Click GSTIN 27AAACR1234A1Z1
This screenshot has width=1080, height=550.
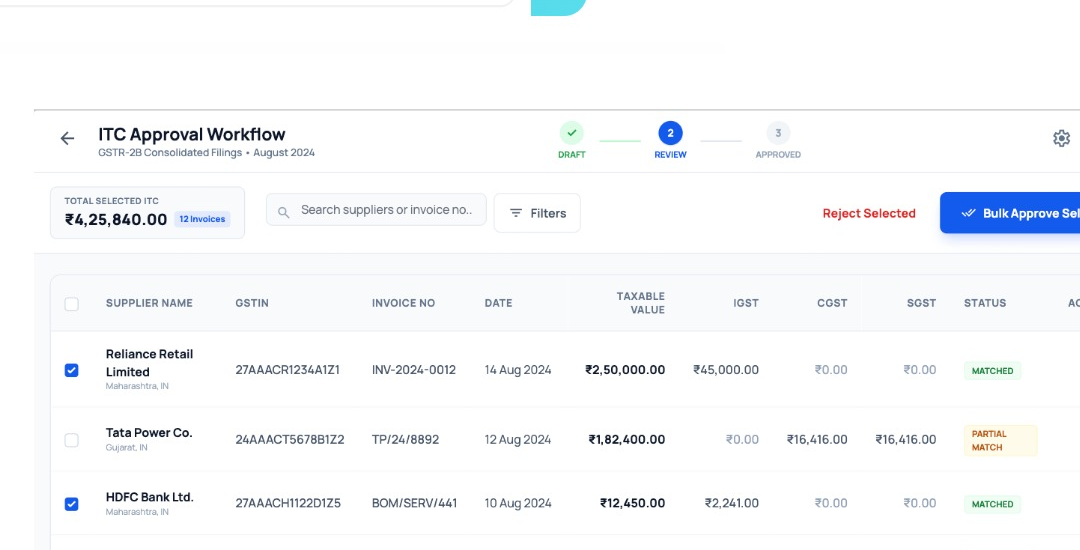pos(287,370)
